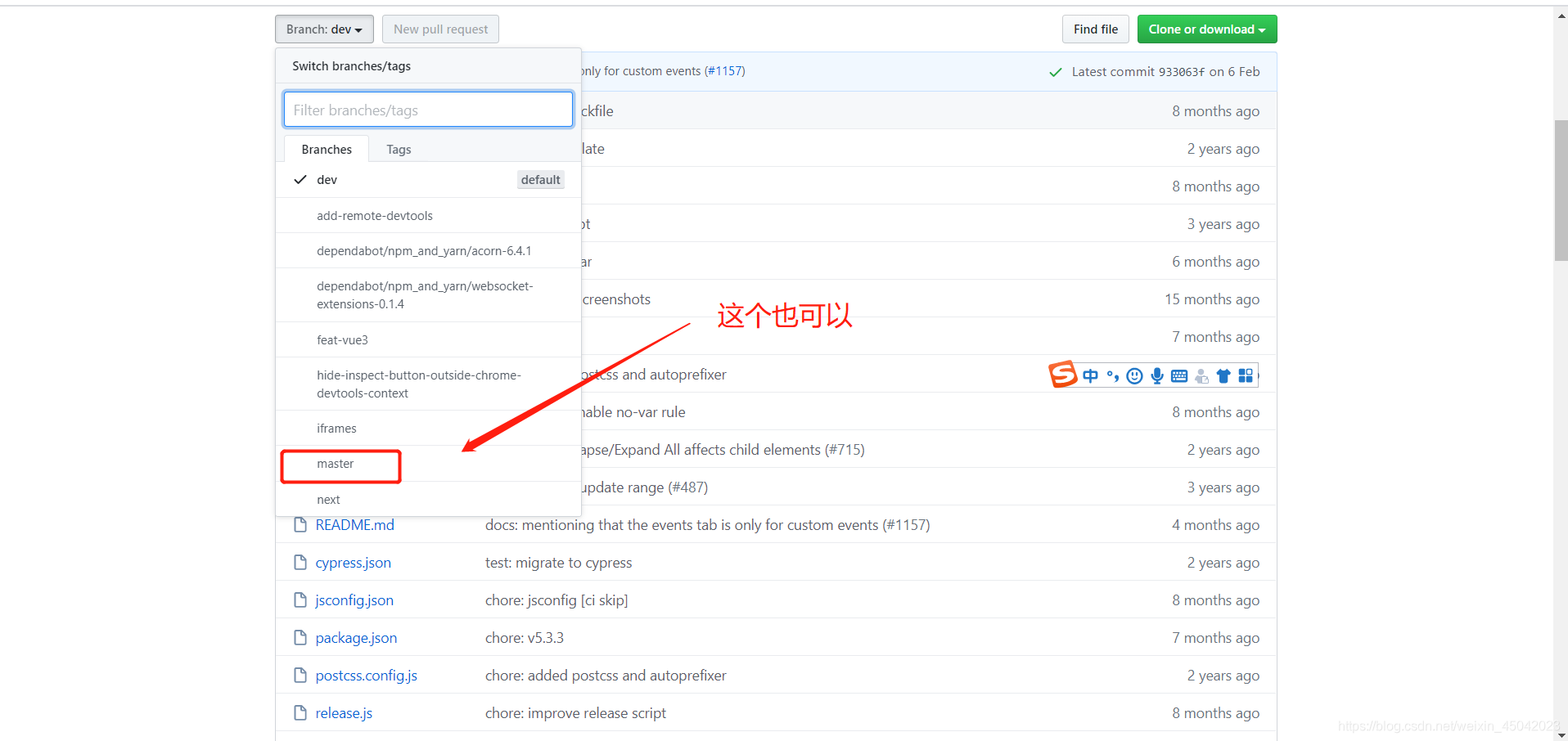Click inside the Filter branches/tags field
Screen dimensions: 1568x741
427,109
